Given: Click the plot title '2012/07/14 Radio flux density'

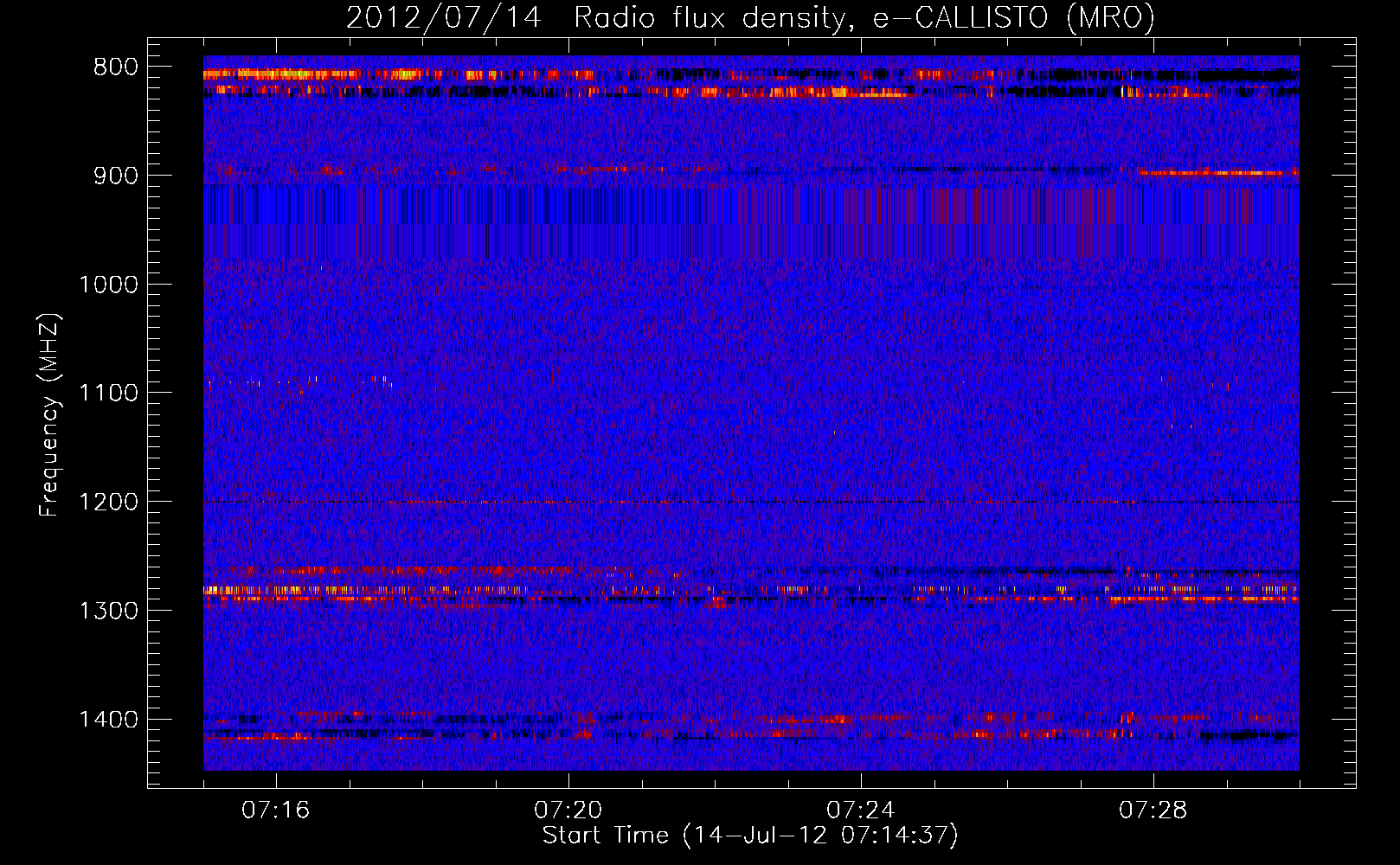Looking at the screenshot, I should point(750,17).
